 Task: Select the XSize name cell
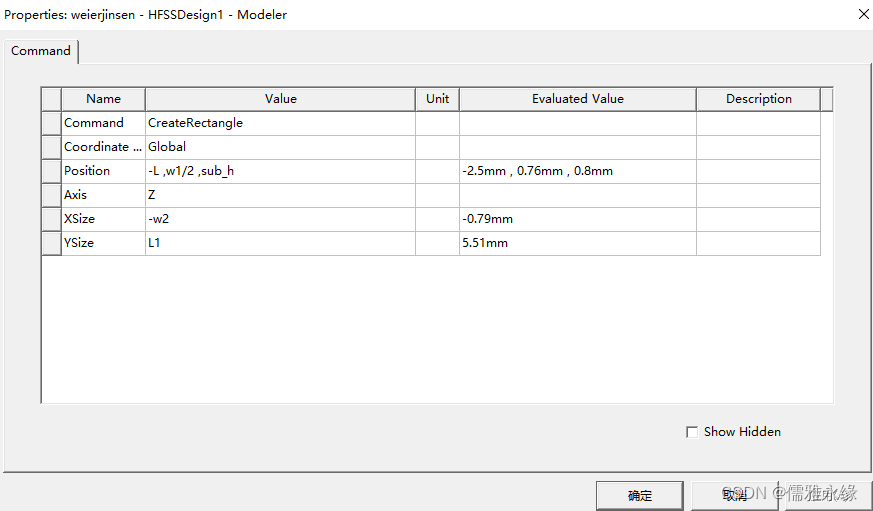pos(104,219)
